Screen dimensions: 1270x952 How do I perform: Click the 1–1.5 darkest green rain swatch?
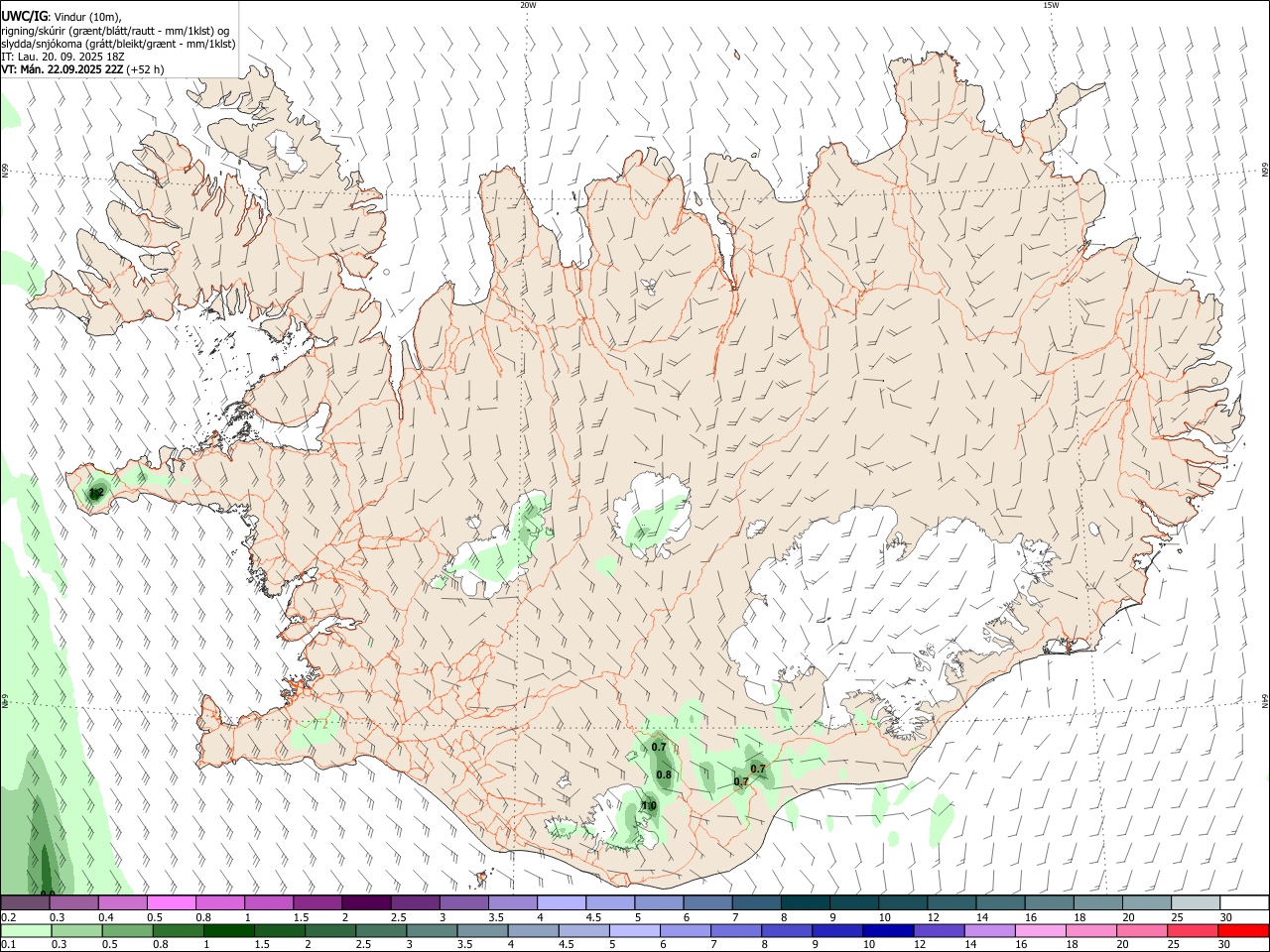pyautogui.click(x=229, y=931)
